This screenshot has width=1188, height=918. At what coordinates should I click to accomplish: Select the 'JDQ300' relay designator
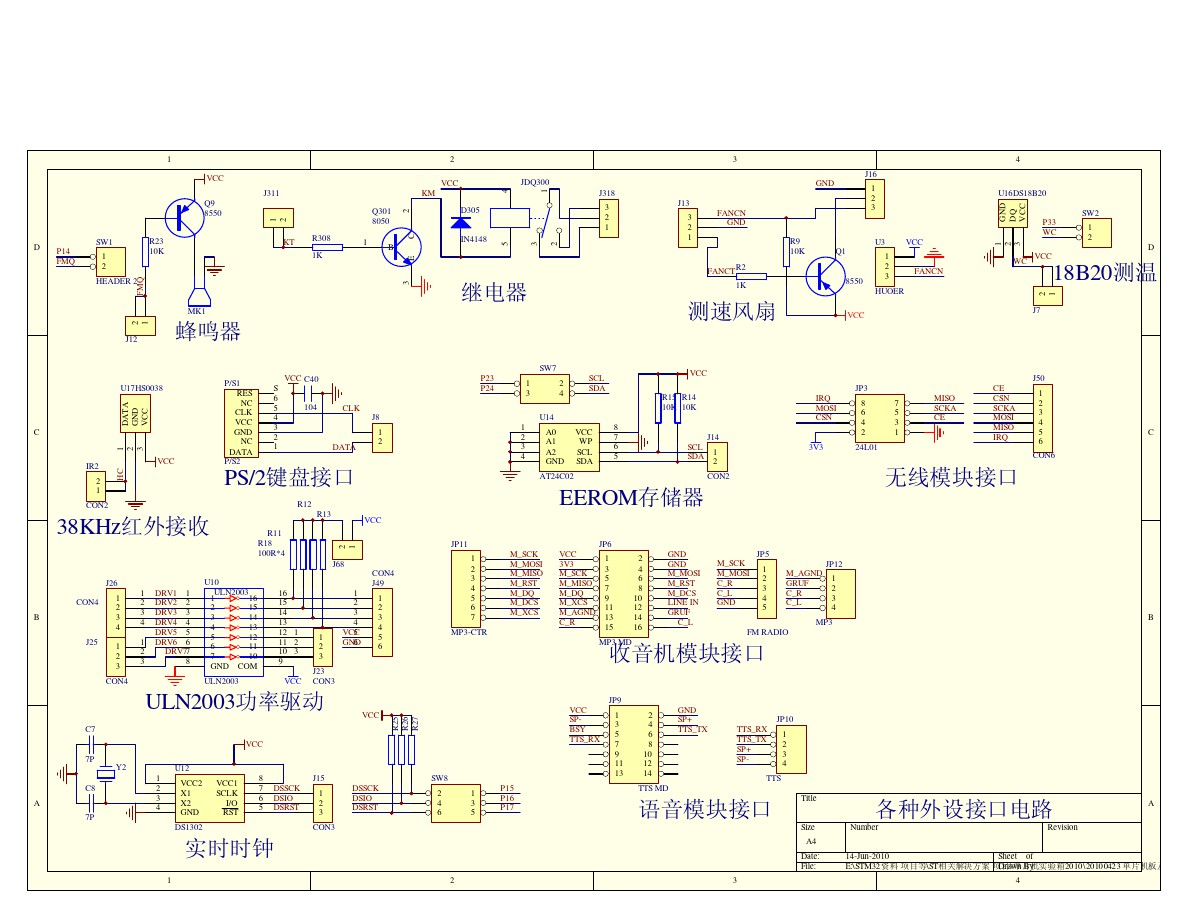pos(535,183)
